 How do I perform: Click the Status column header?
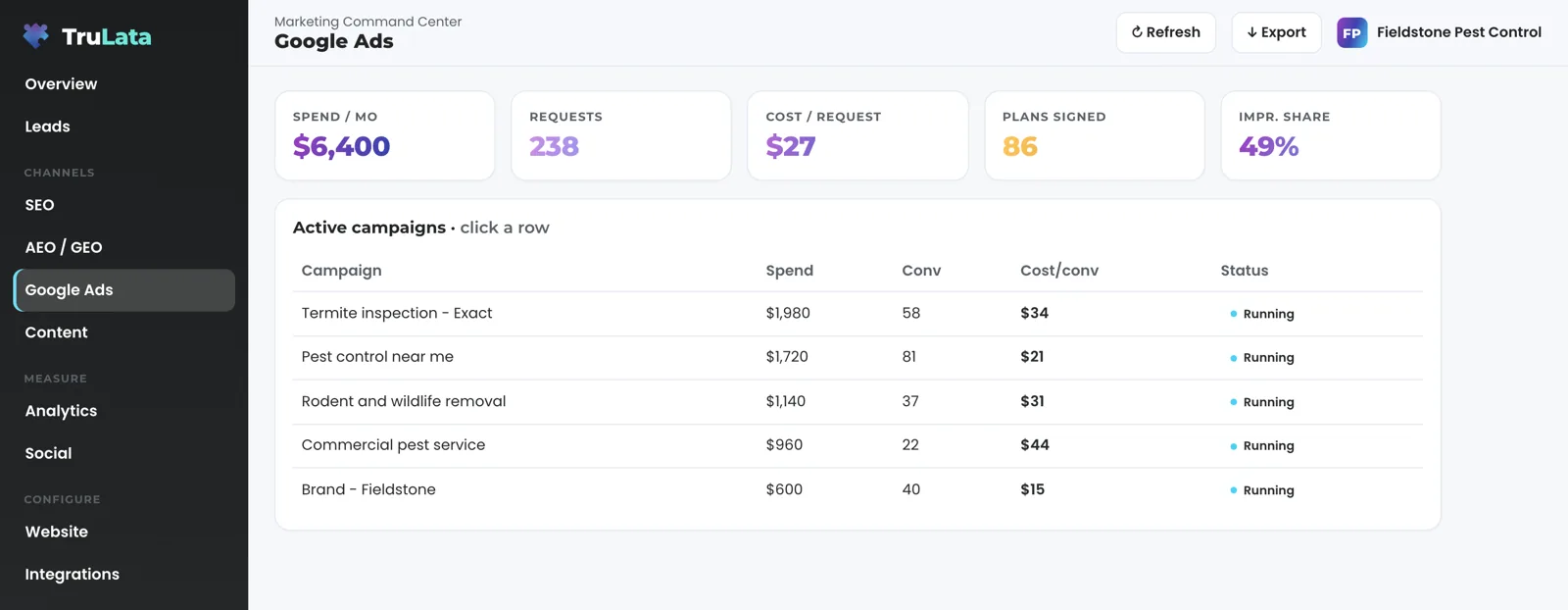tap(1245, 271)
